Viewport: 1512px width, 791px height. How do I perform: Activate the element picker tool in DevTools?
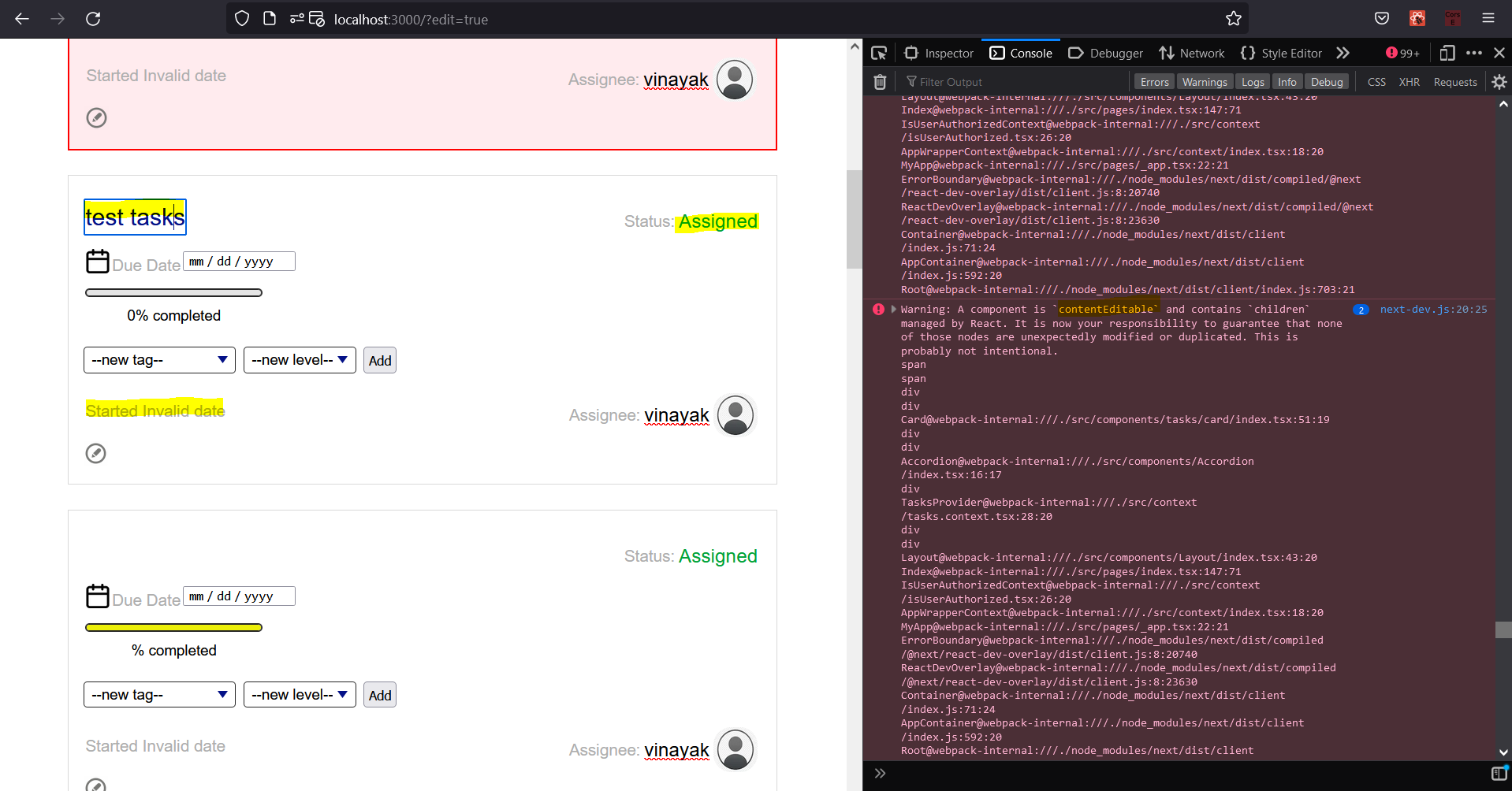click(x=879, y=53)
